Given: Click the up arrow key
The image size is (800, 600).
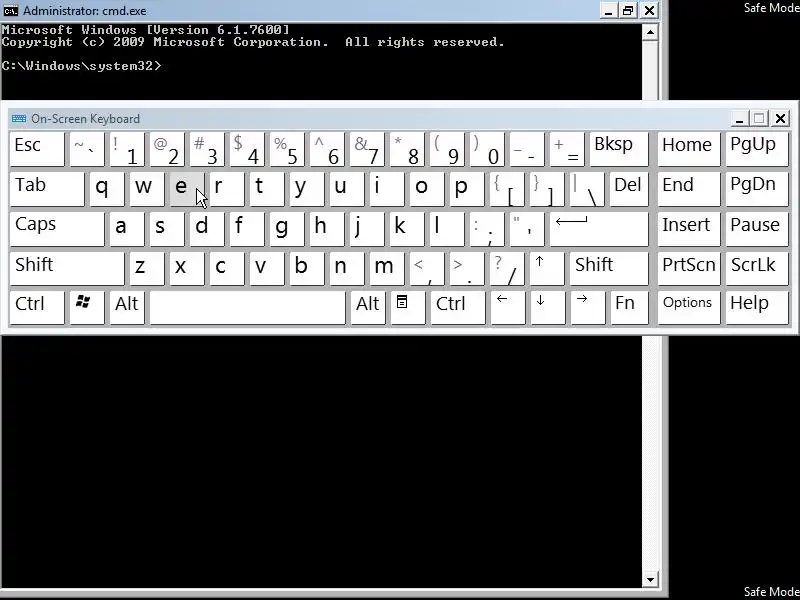Looking at the screenshot, I should tap(547, 268).
